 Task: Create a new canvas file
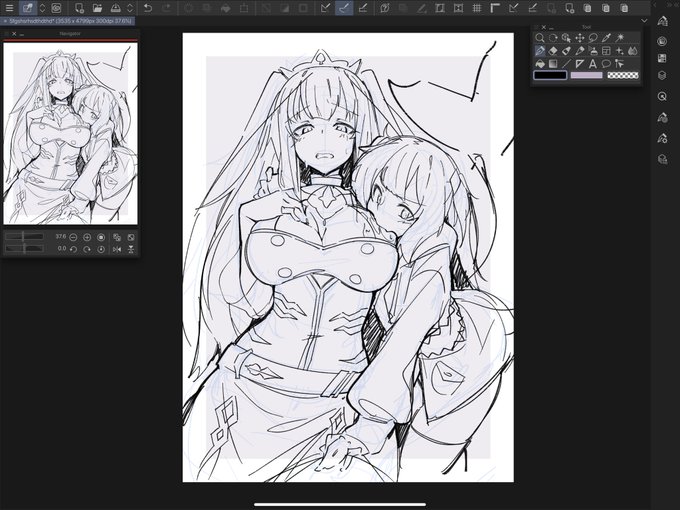(79, 8)
